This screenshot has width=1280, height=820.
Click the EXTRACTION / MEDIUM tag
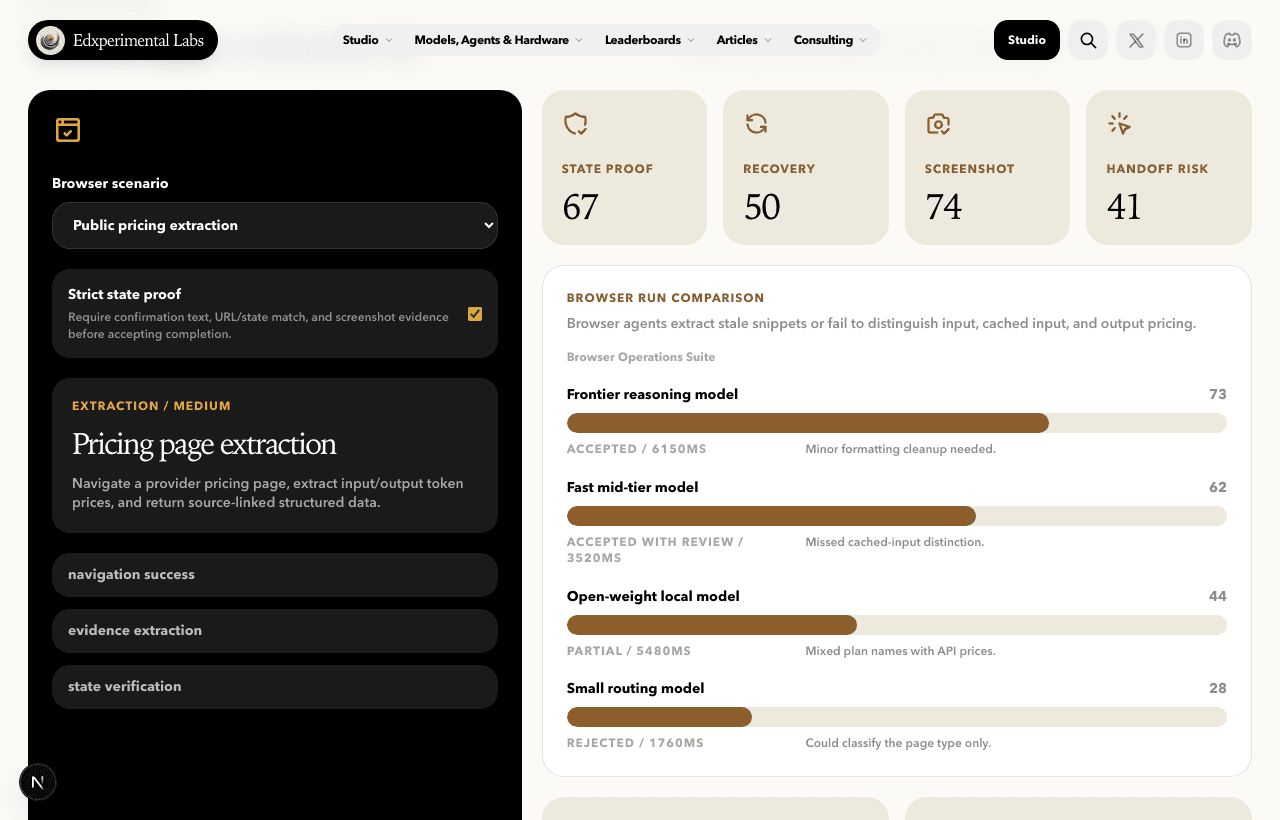[151, 406]
